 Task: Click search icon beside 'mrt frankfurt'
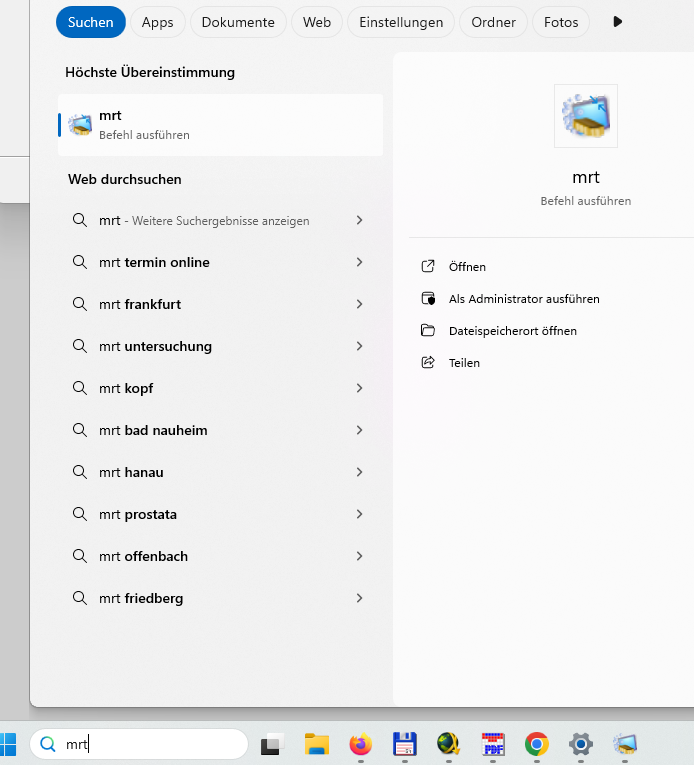(x=80, y=304)
